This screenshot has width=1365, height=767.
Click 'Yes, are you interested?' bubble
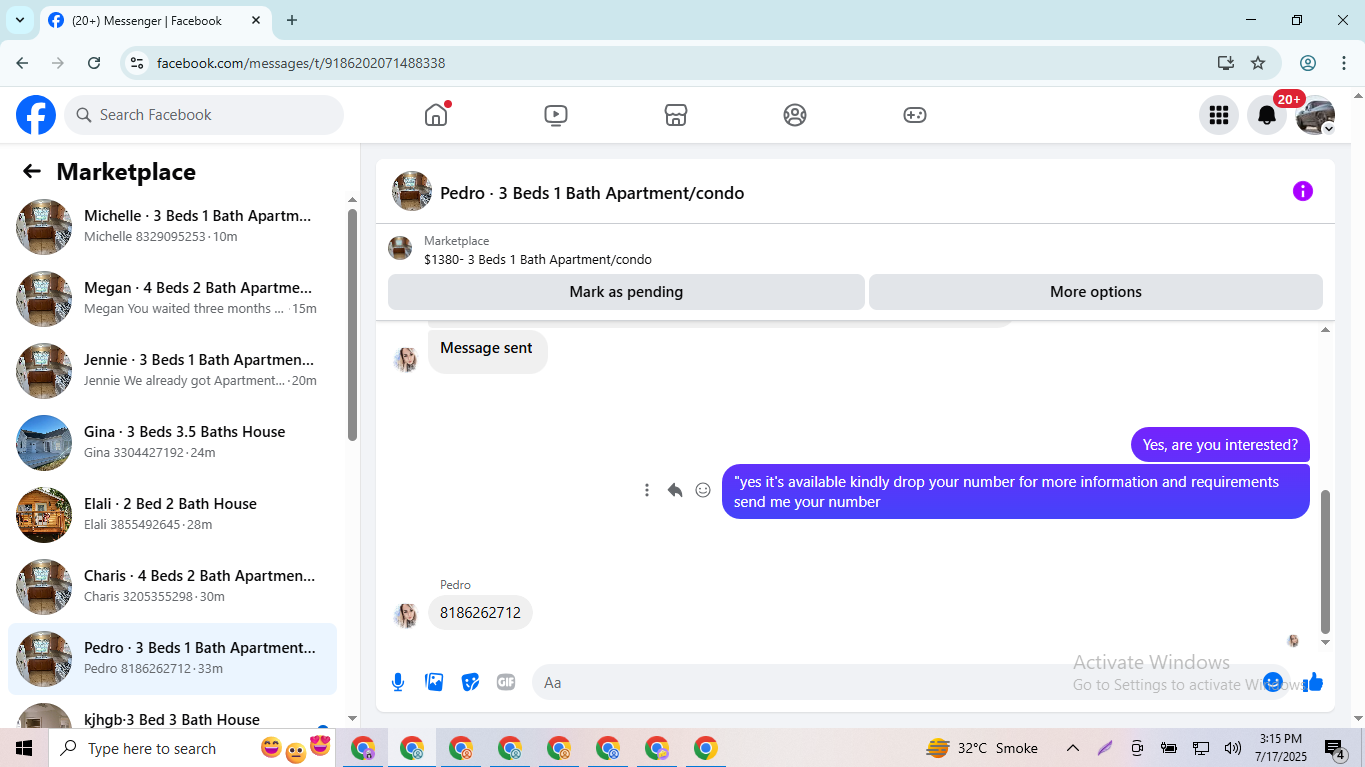1220,445
